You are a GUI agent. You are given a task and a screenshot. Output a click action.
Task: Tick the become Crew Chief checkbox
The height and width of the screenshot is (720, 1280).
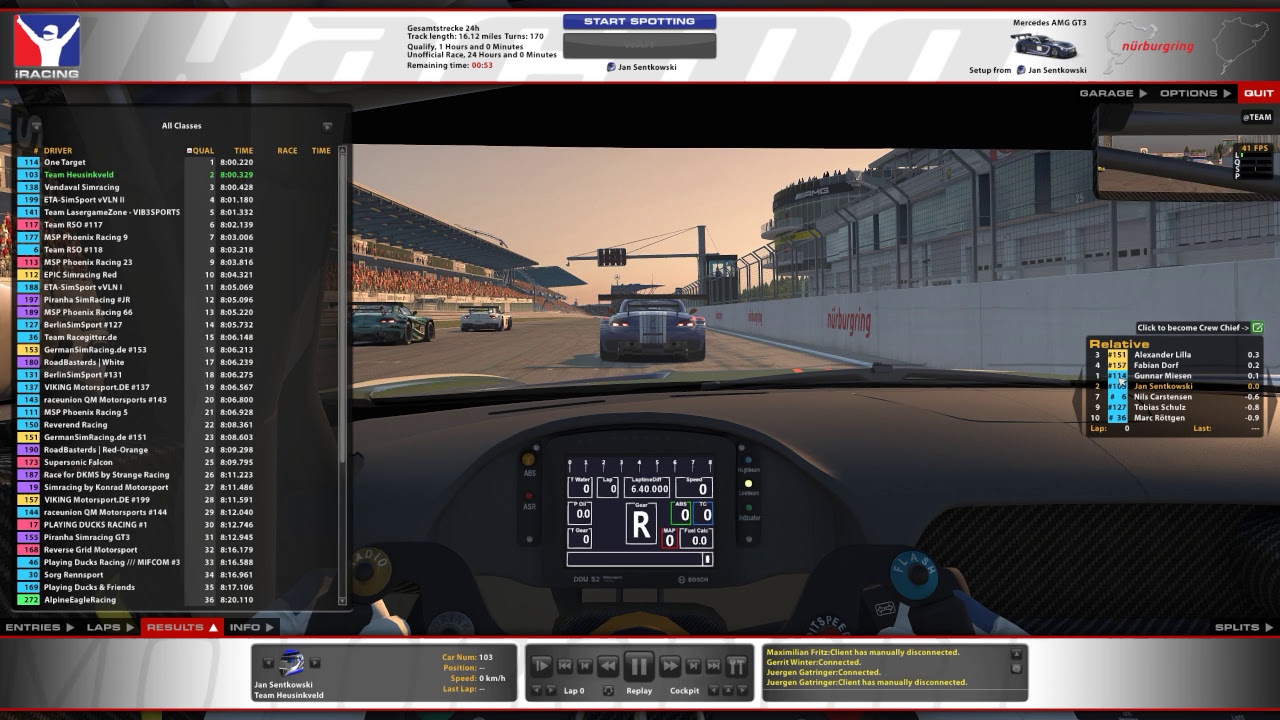(x=1257, y=328)
